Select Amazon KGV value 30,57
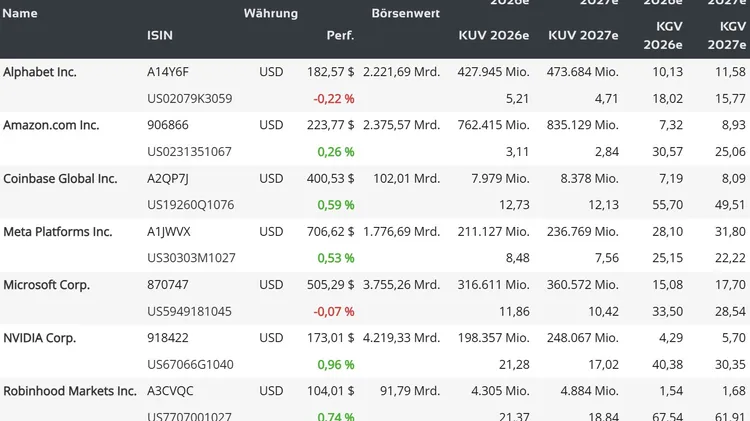Viewport: 750px width, 421px height. [668, 152]
